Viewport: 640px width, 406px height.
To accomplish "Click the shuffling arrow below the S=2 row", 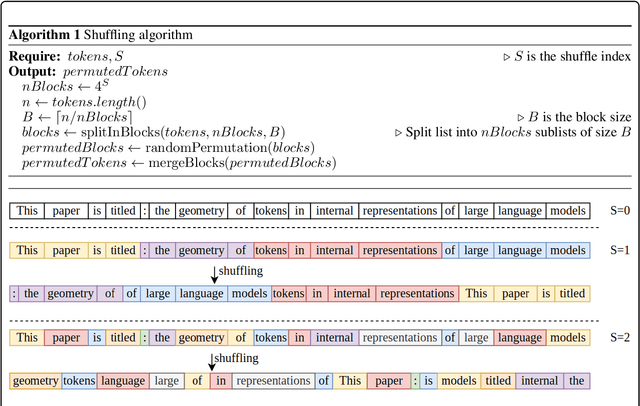I will [214, 360].
